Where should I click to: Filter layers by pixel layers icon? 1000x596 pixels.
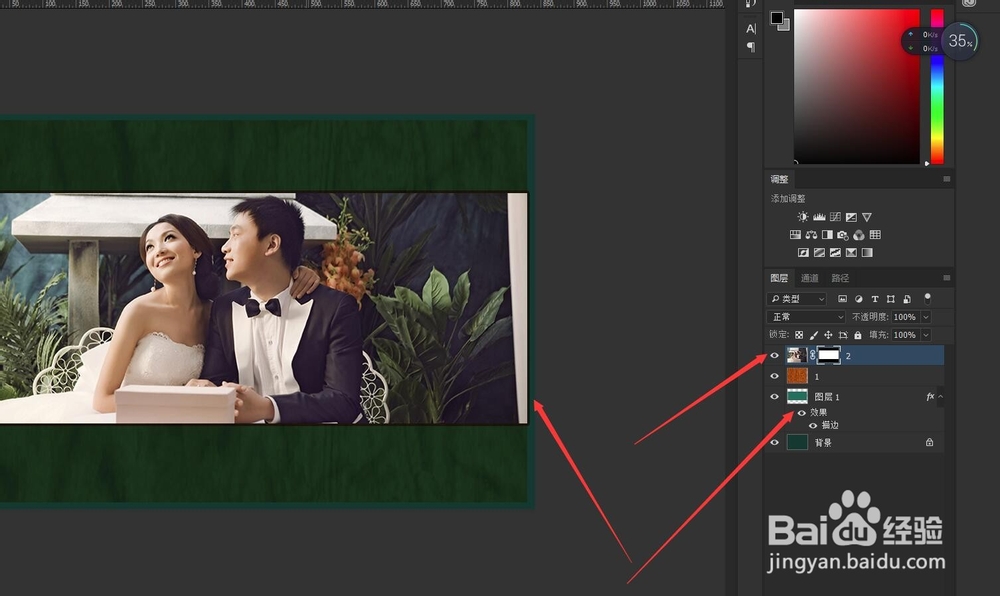click(842, 299)
